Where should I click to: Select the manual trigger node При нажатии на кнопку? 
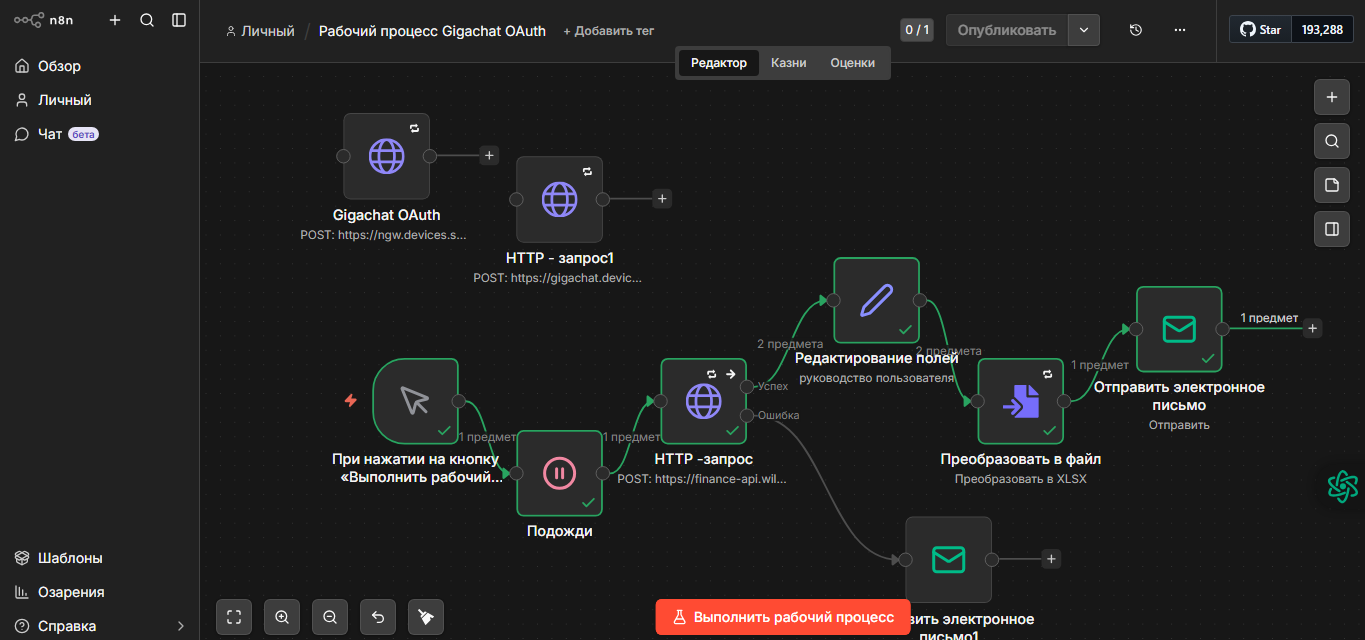click(x=415, y=401)
